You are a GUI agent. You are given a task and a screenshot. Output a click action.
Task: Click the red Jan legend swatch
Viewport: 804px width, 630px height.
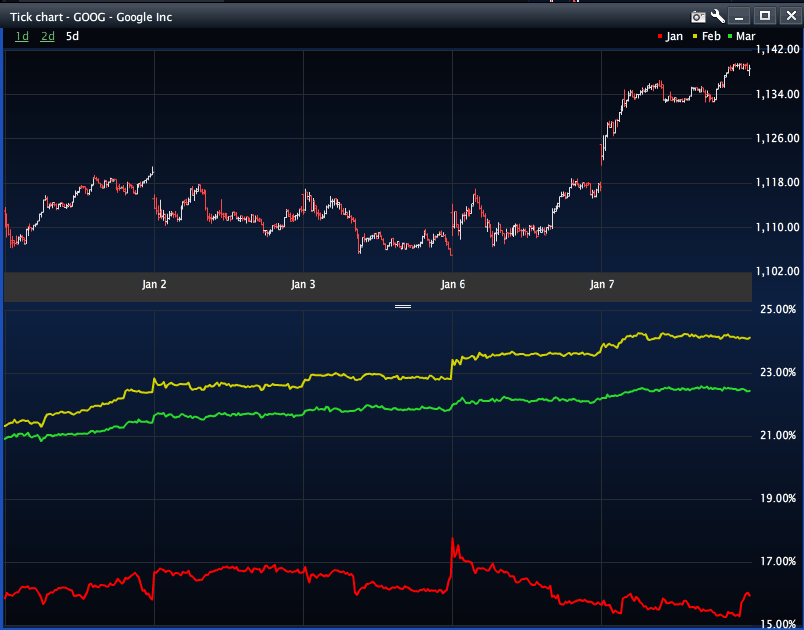click(660, 37)
